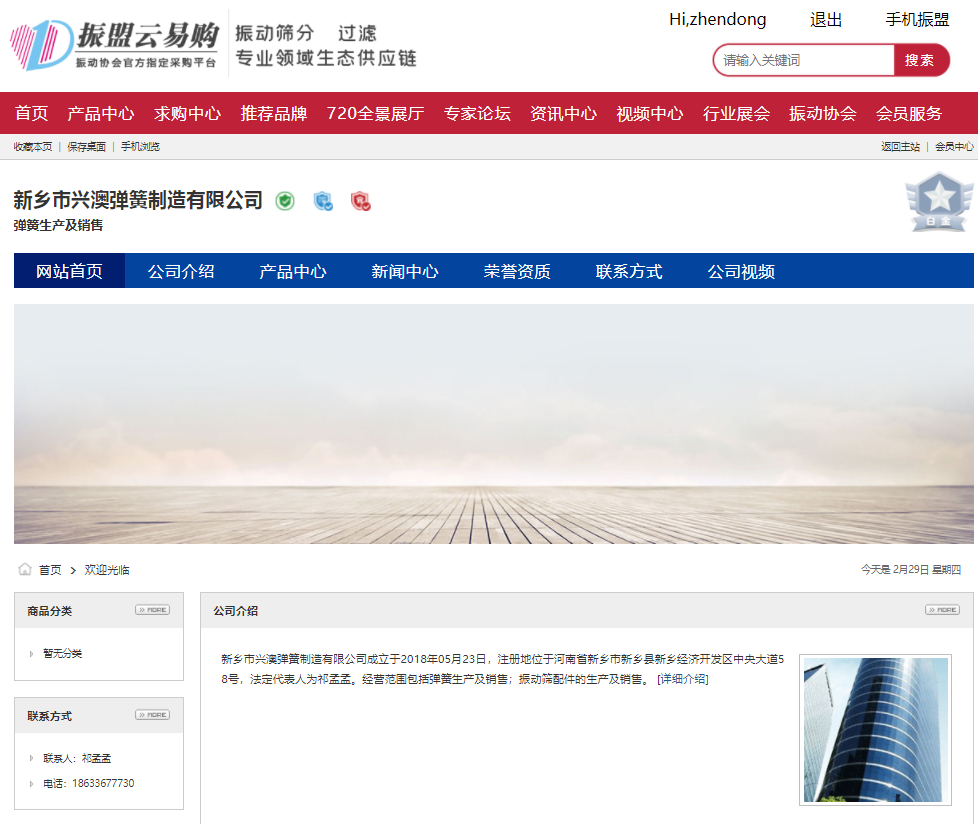Click the blue shield certification badge
The width and height of the screenshot is (978, 824).
322,201
